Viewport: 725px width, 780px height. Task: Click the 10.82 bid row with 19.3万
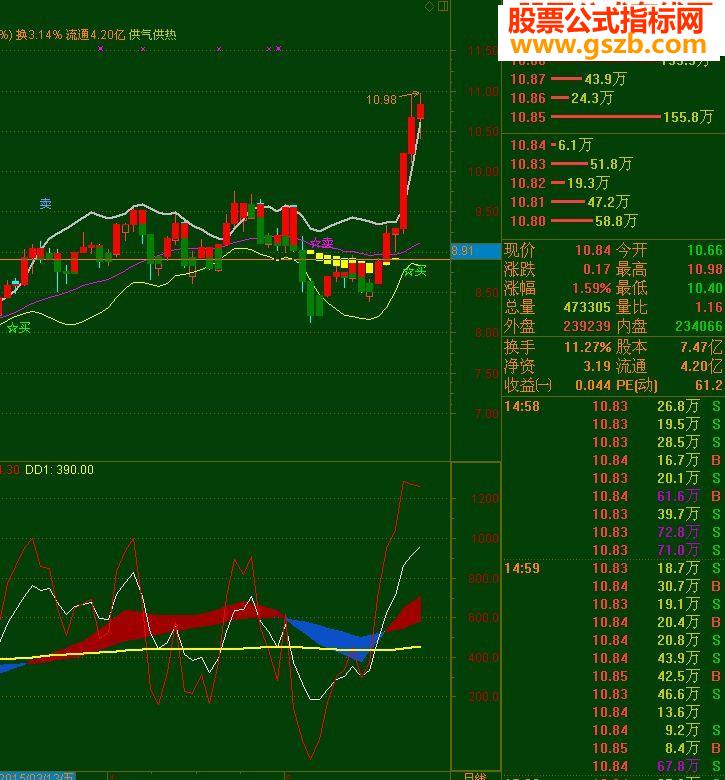[559, 183]
